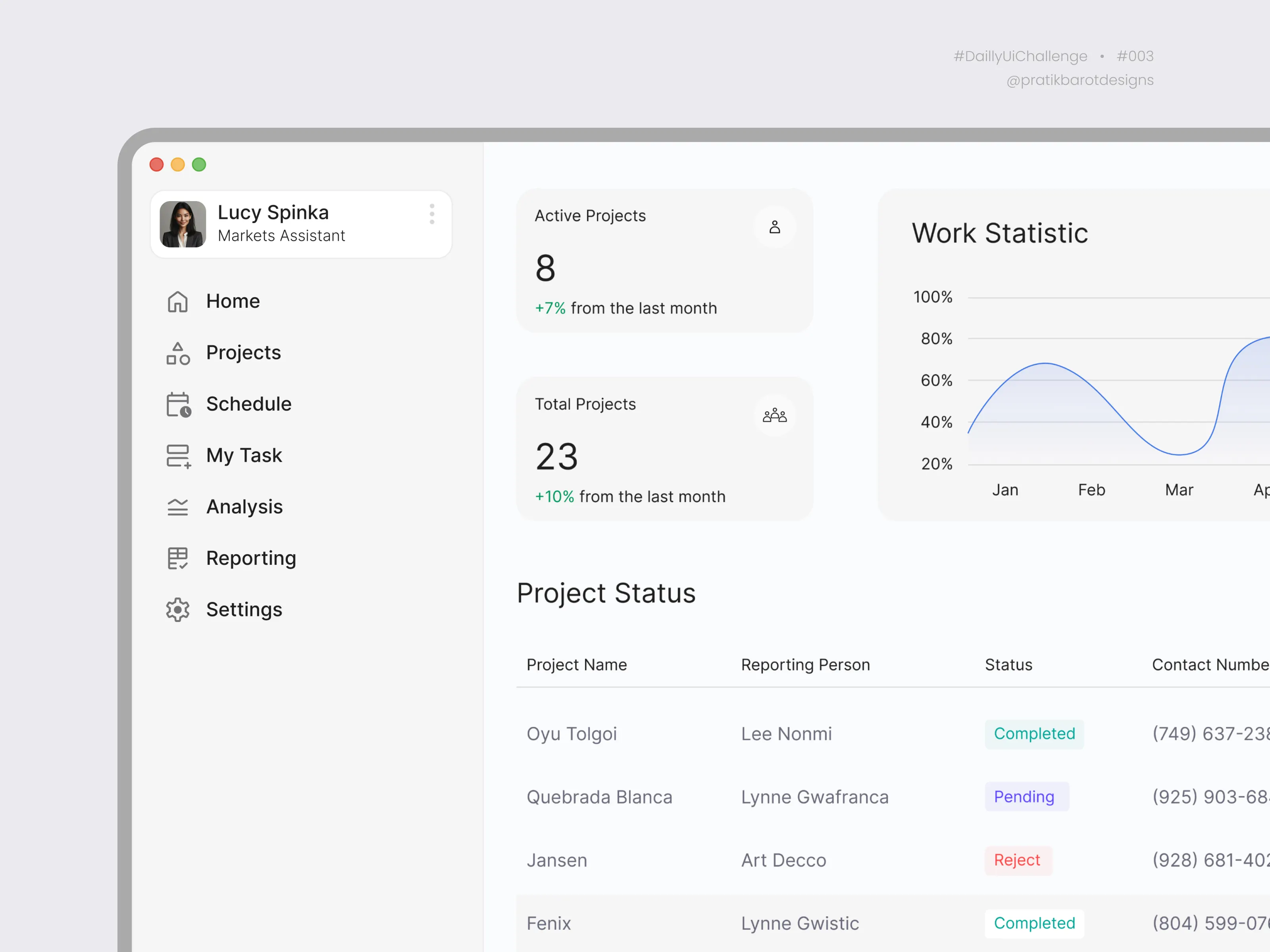Image resolution: width=1270 pixels, height=952 pixels.
Task: Select the Quebrada Blanca project name
Action: point(599,797)
